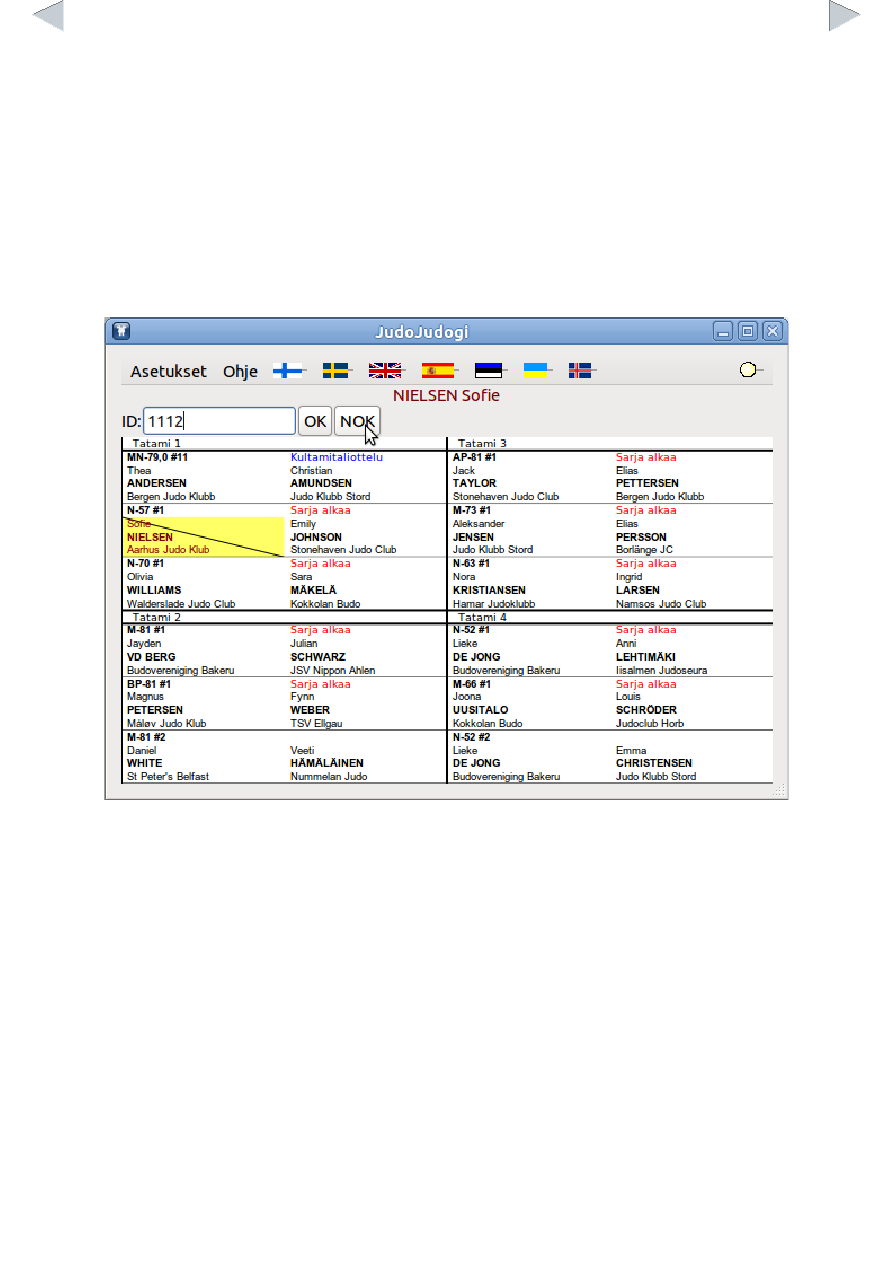The width and height of the screenshot is (893, 1263).
Task: Click the BP-81 #1 match label
Action: pos(149,684)
